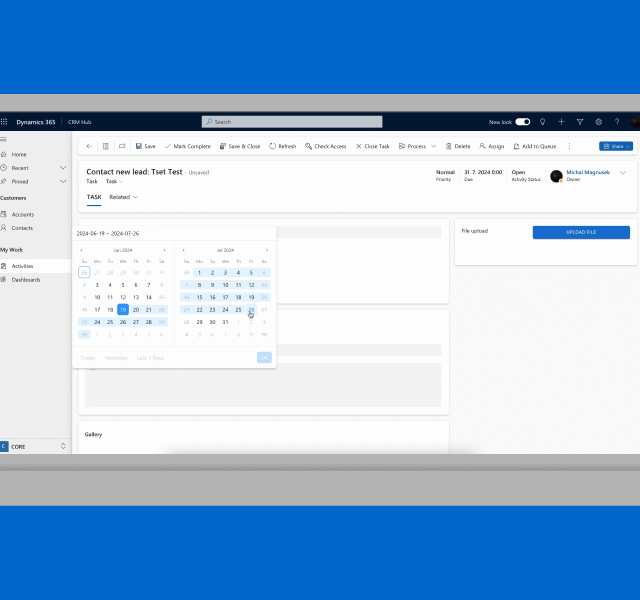Select the TASK tab
Viewport: 640px width, 600px height.
[x=94, y=197]
